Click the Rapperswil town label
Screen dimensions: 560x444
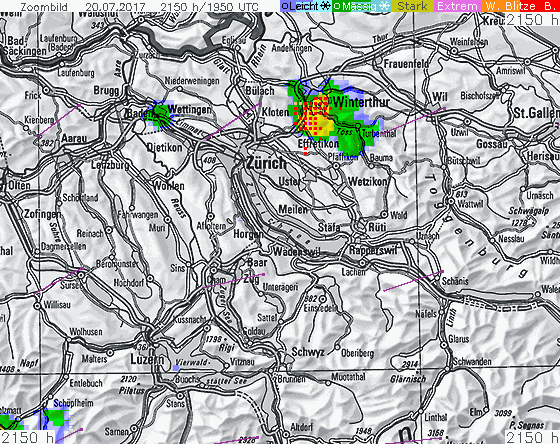pyautogui.click(x=373, y=250)
